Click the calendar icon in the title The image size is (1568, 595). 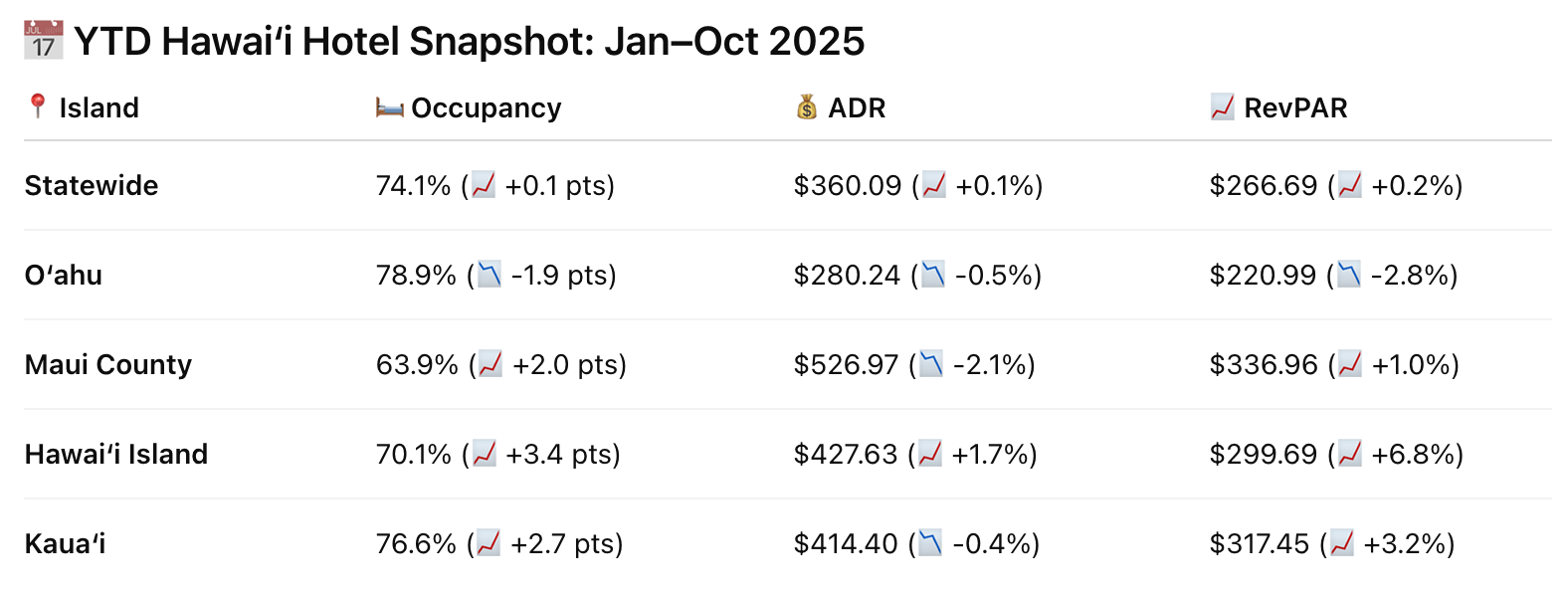pyautogui.click(x=43, y=41)
